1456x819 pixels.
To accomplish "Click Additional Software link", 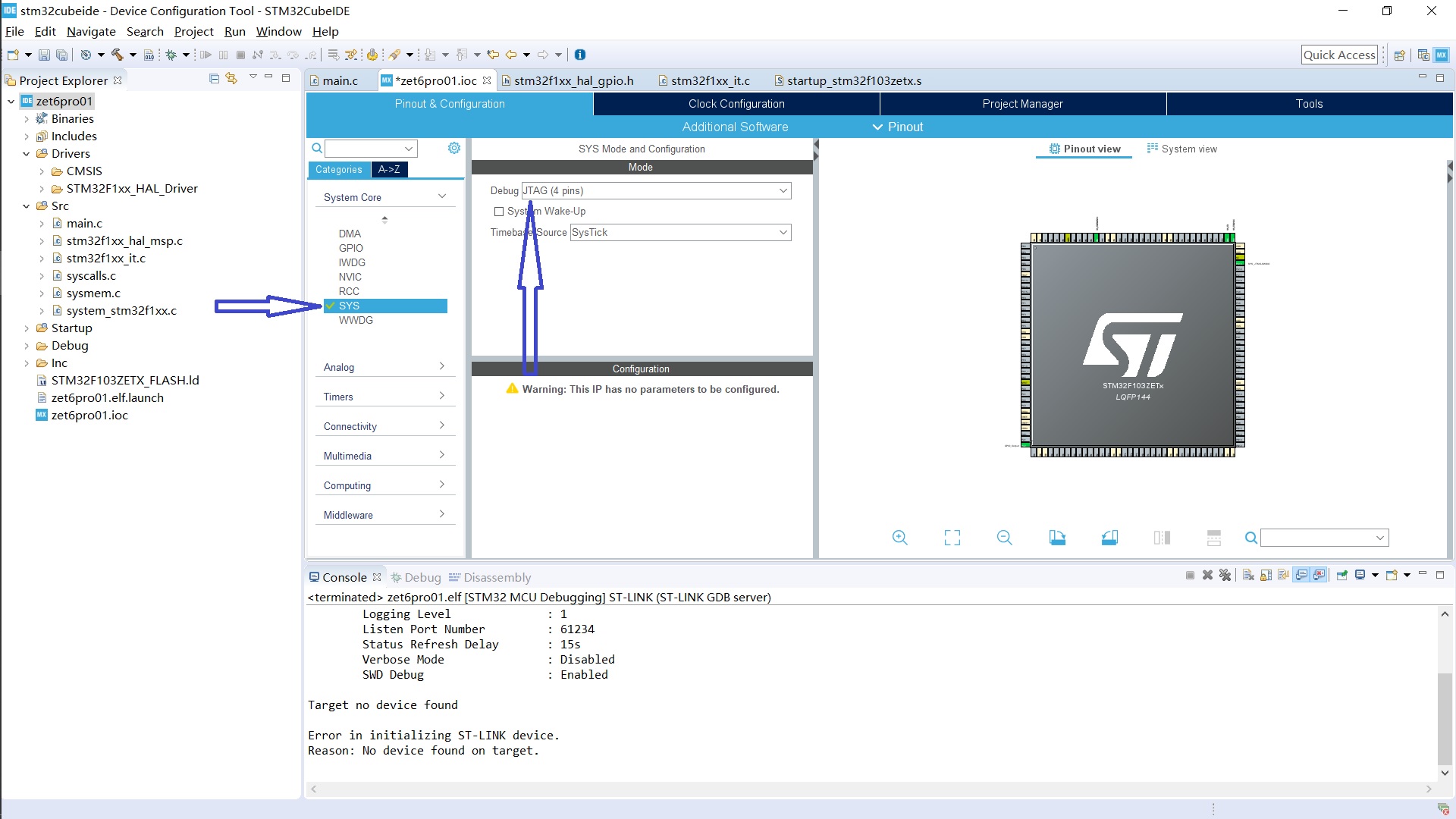I will (x=735, y=127).
